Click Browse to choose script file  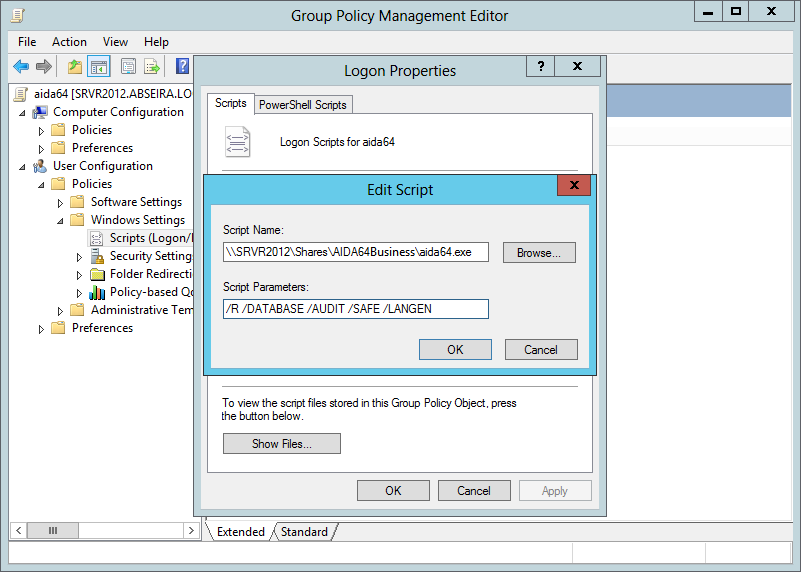(539, 253)
